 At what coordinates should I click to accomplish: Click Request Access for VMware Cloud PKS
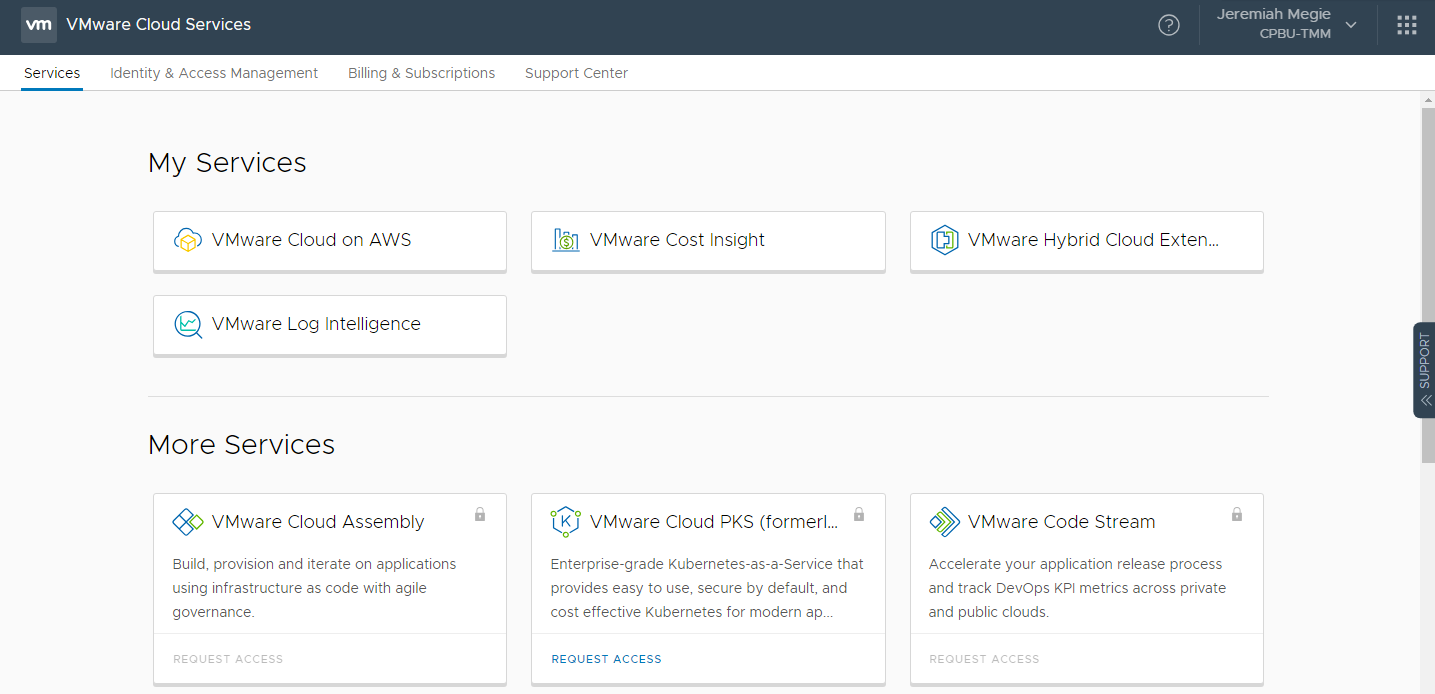tap(606, 659)
